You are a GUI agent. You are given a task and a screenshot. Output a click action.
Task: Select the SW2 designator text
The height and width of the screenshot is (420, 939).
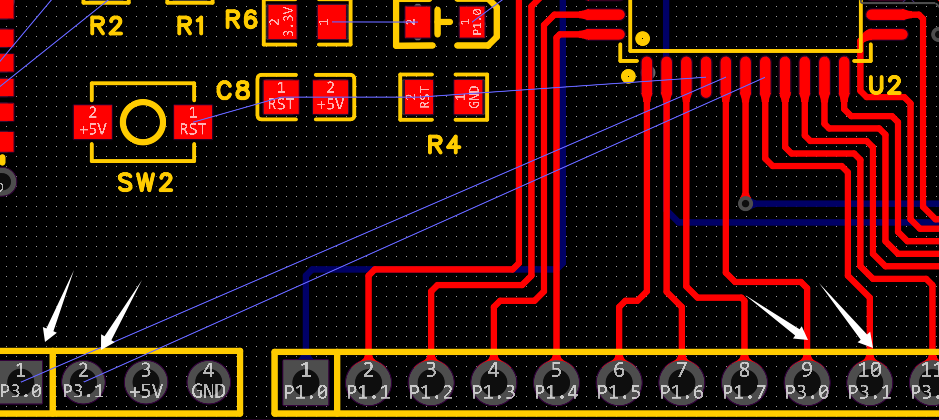point(144,183)
